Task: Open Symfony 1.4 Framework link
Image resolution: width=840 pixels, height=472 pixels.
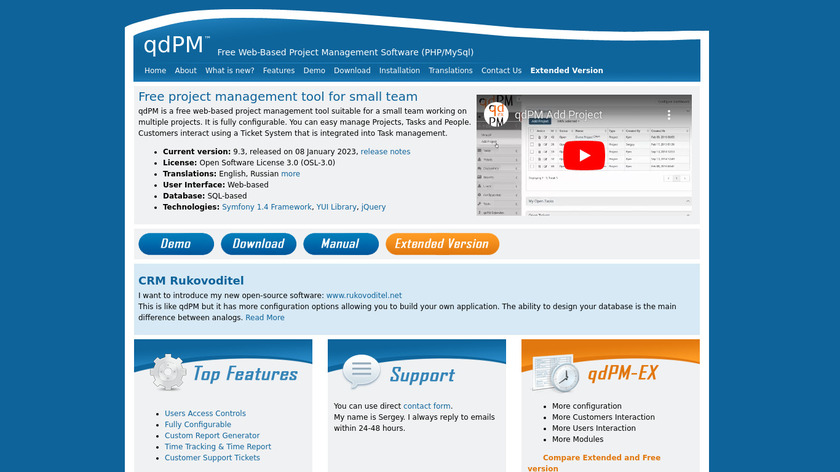Action: [x=266, y=207]
